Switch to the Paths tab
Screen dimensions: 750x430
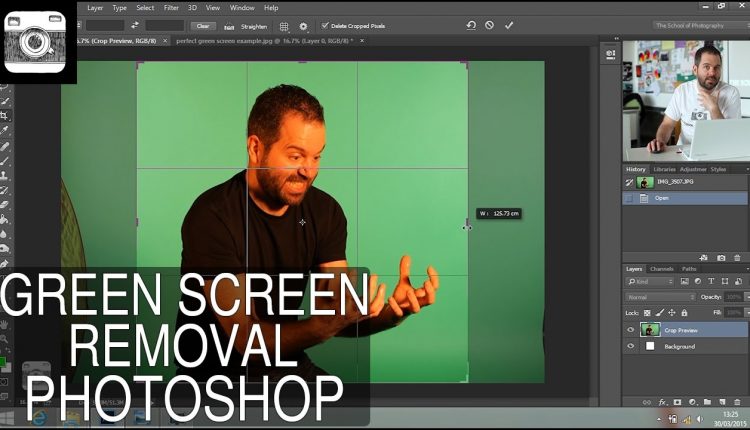(x=689, y=269)
